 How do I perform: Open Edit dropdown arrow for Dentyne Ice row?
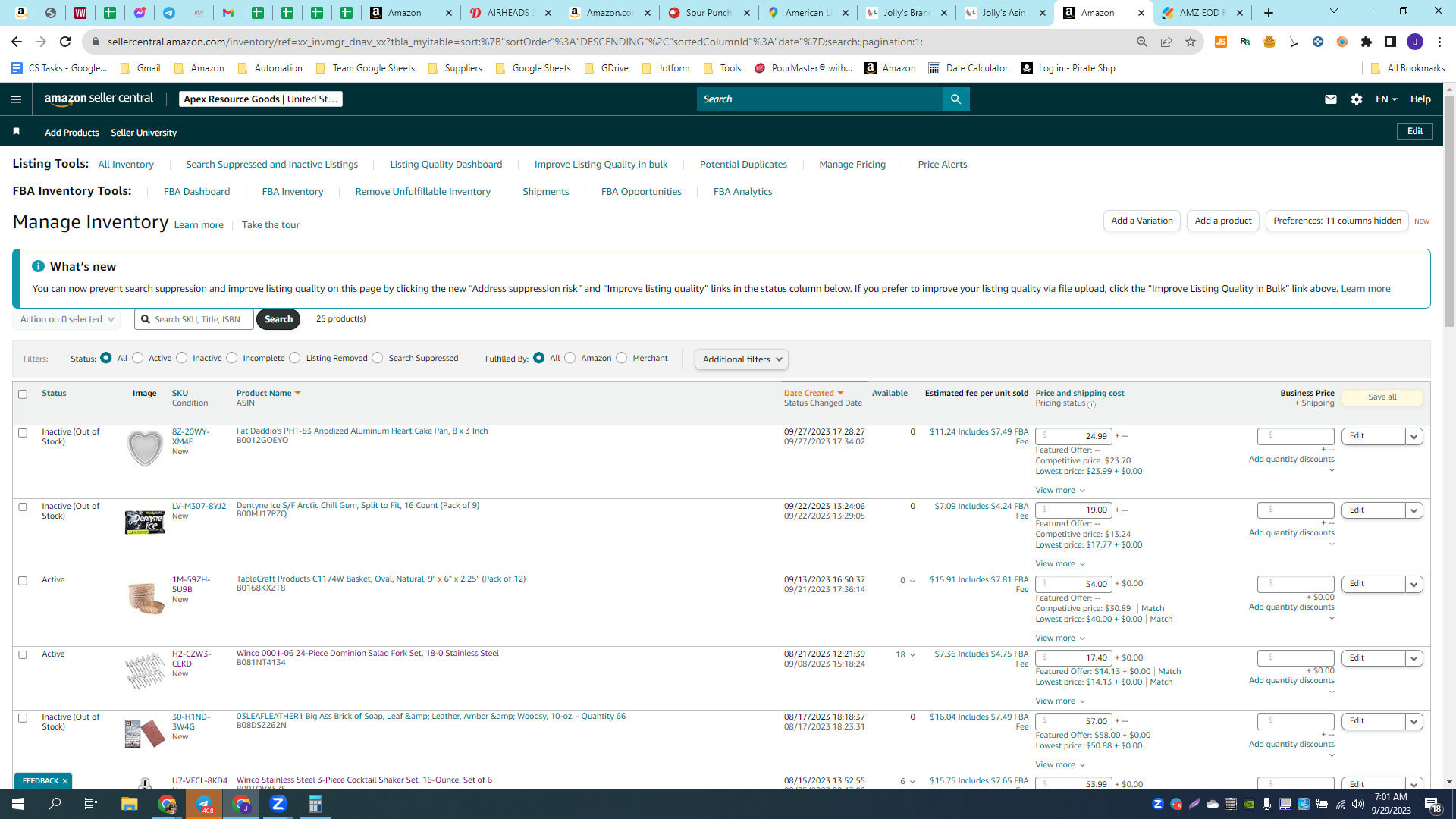[1414, 510]
